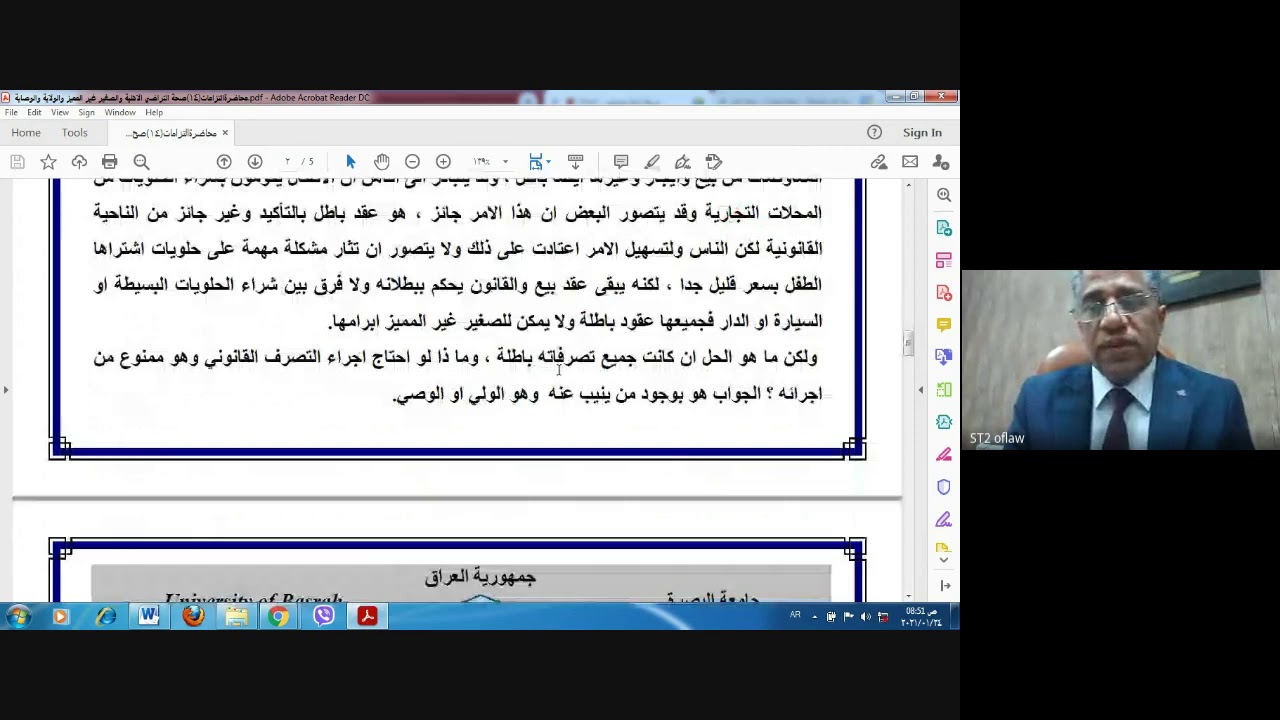Open the Sign menu
The height and width of the screenshot is (720, 1280).
click(87, 113)
